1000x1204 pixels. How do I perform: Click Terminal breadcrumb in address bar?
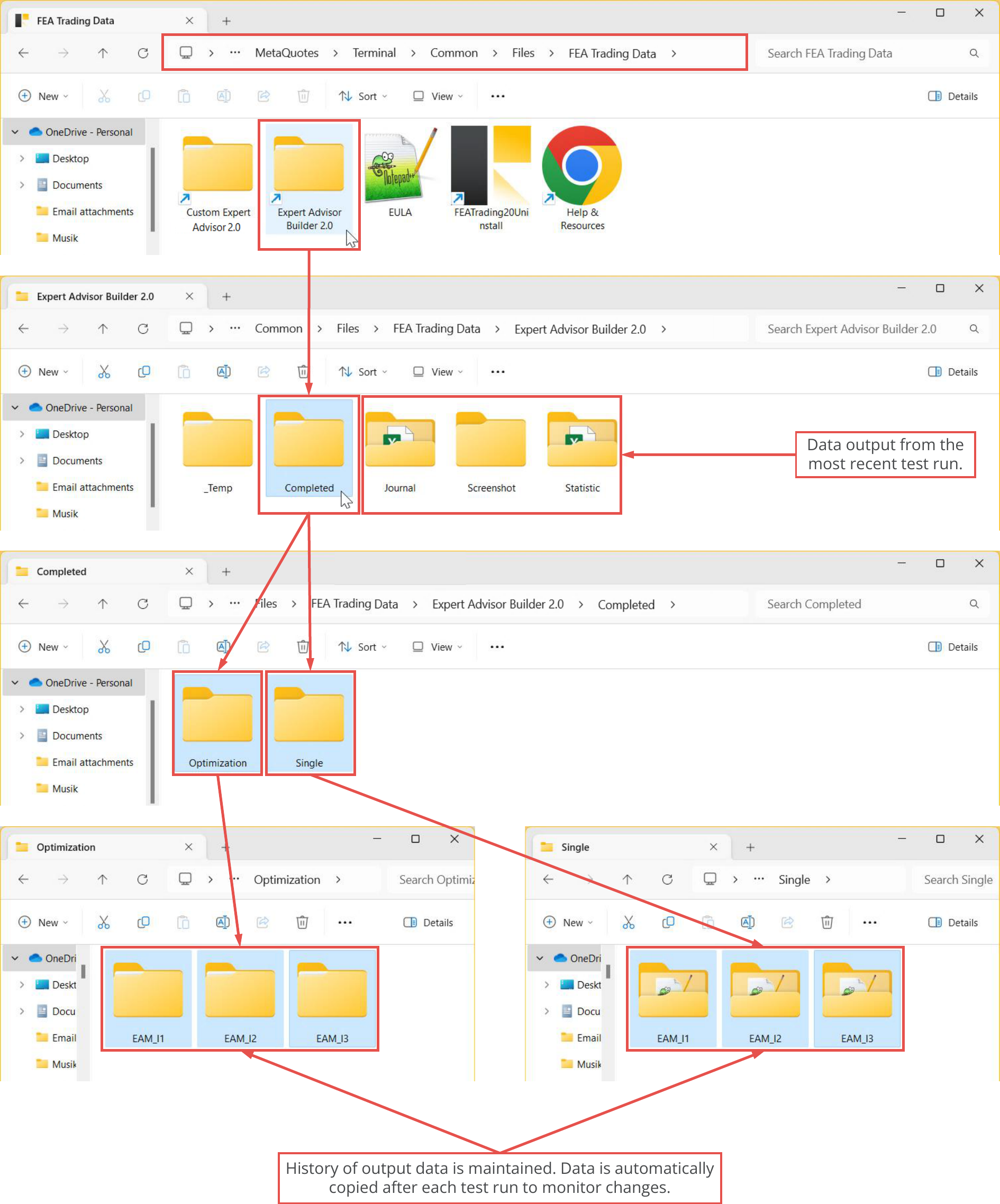point(374,53)
